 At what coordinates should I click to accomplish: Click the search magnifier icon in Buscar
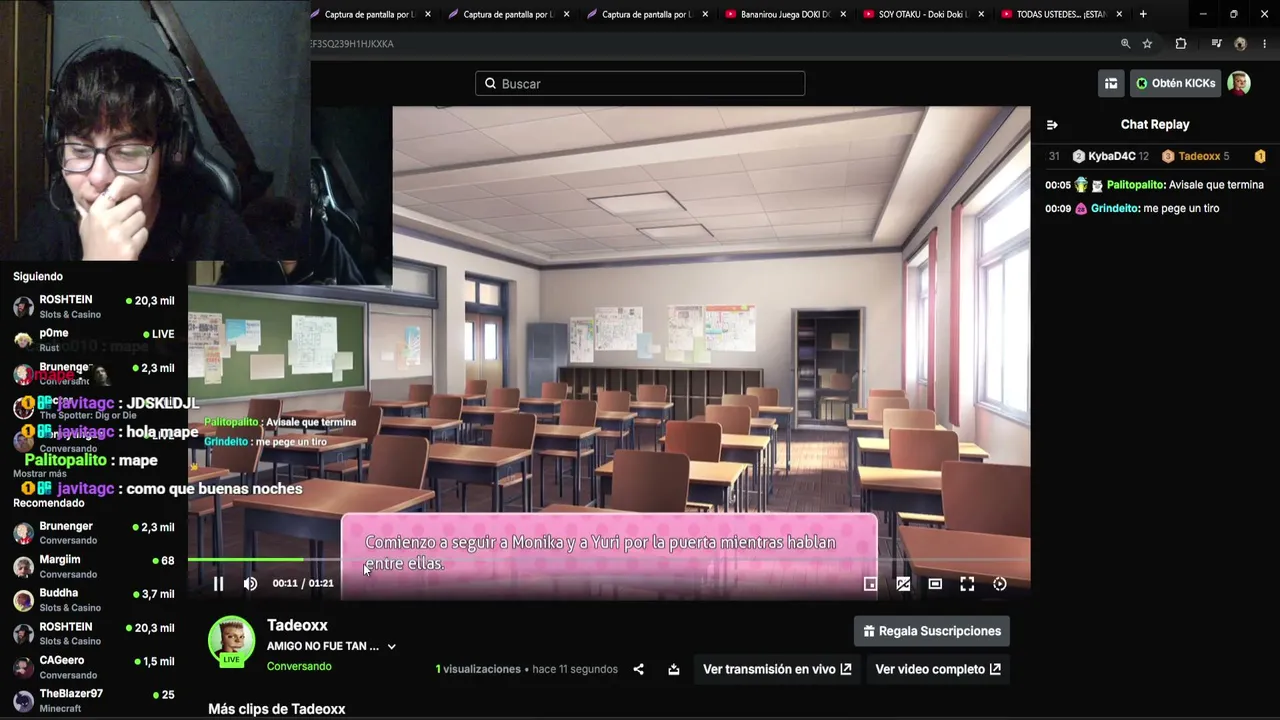coord(490,84)
